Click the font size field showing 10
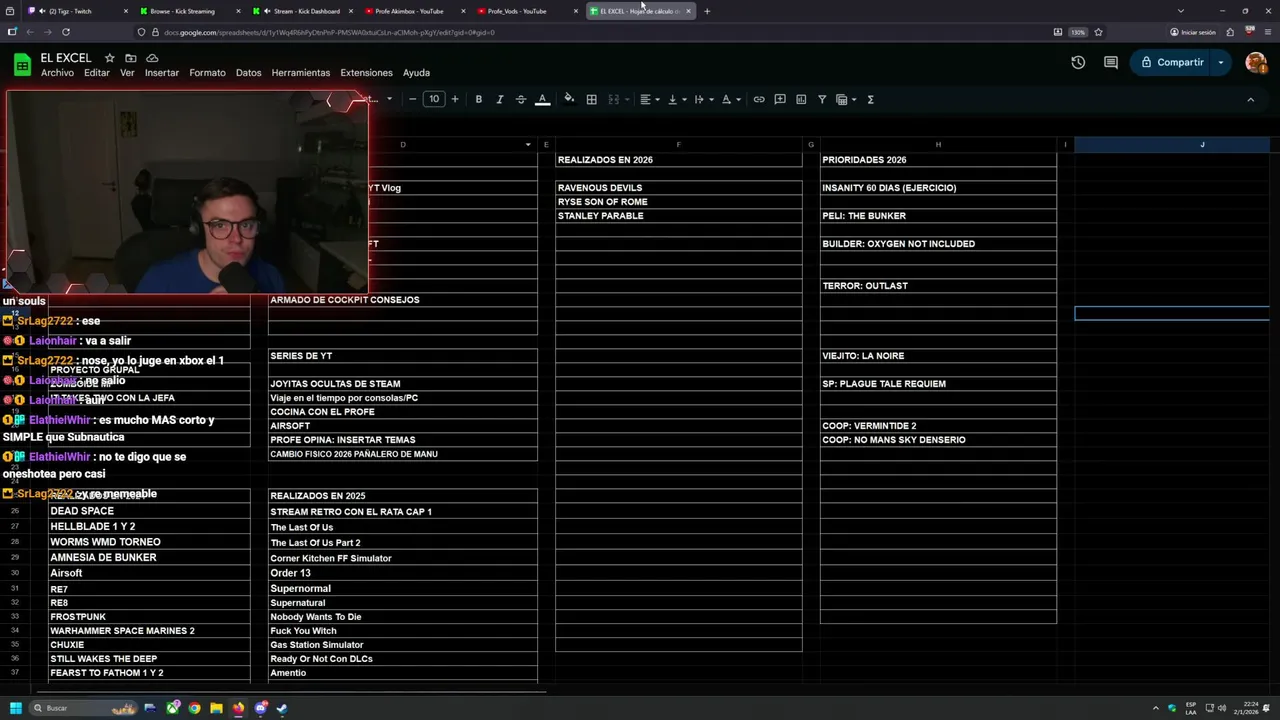The width and height of the screenshot is (1280, 720). pos(434,99)
